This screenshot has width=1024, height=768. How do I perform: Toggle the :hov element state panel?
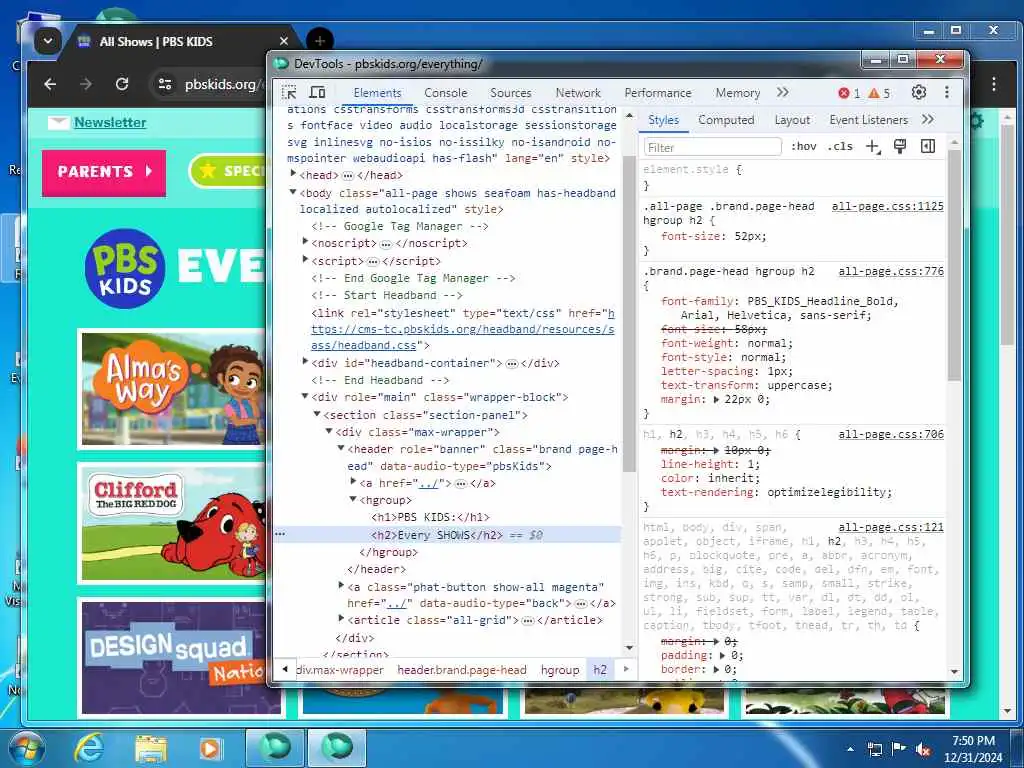pos(803,146)
